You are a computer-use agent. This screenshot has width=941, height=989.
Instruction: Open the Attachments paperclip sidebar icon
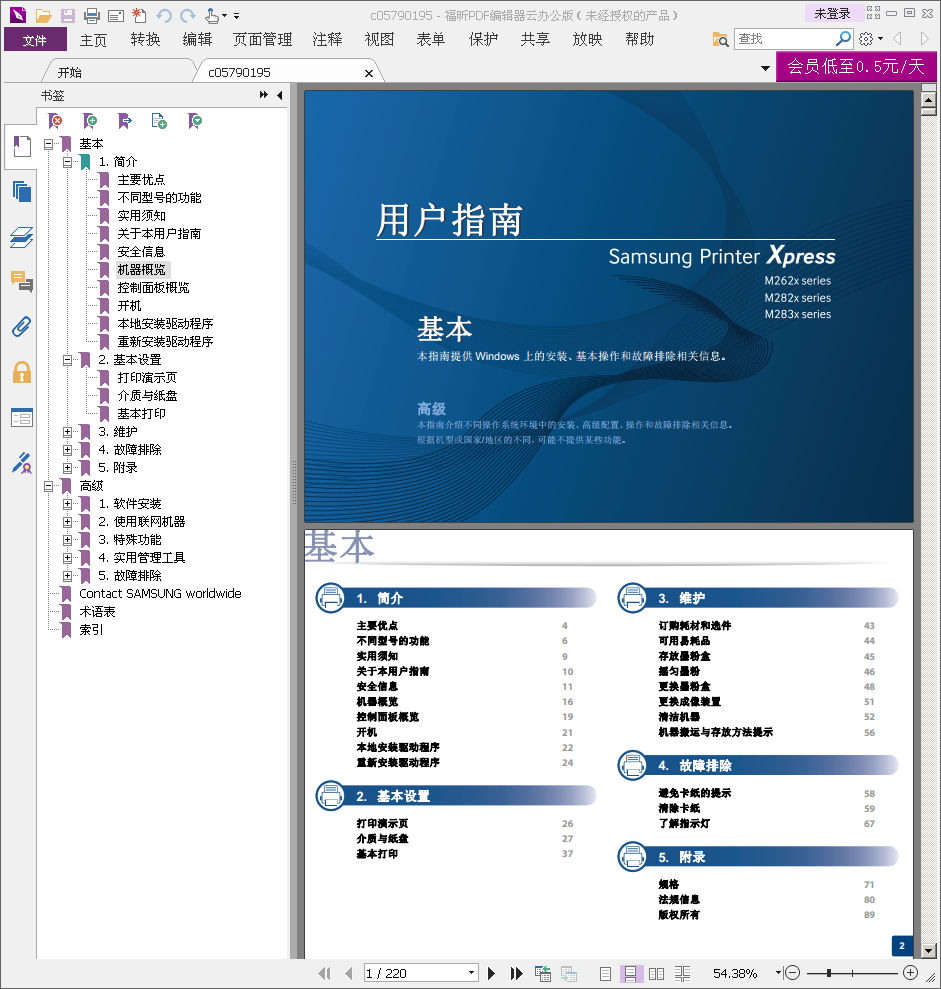pyautogui.click(x=21, y=327)
